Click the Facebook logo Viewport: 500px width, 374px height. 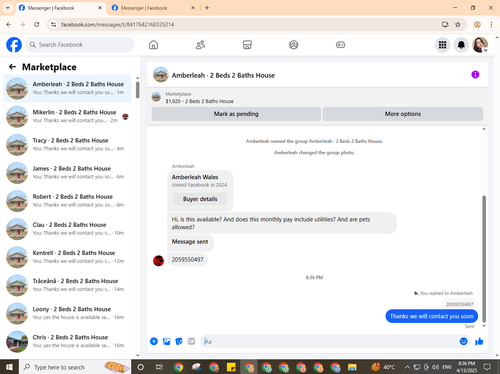(x=14, y=45)
